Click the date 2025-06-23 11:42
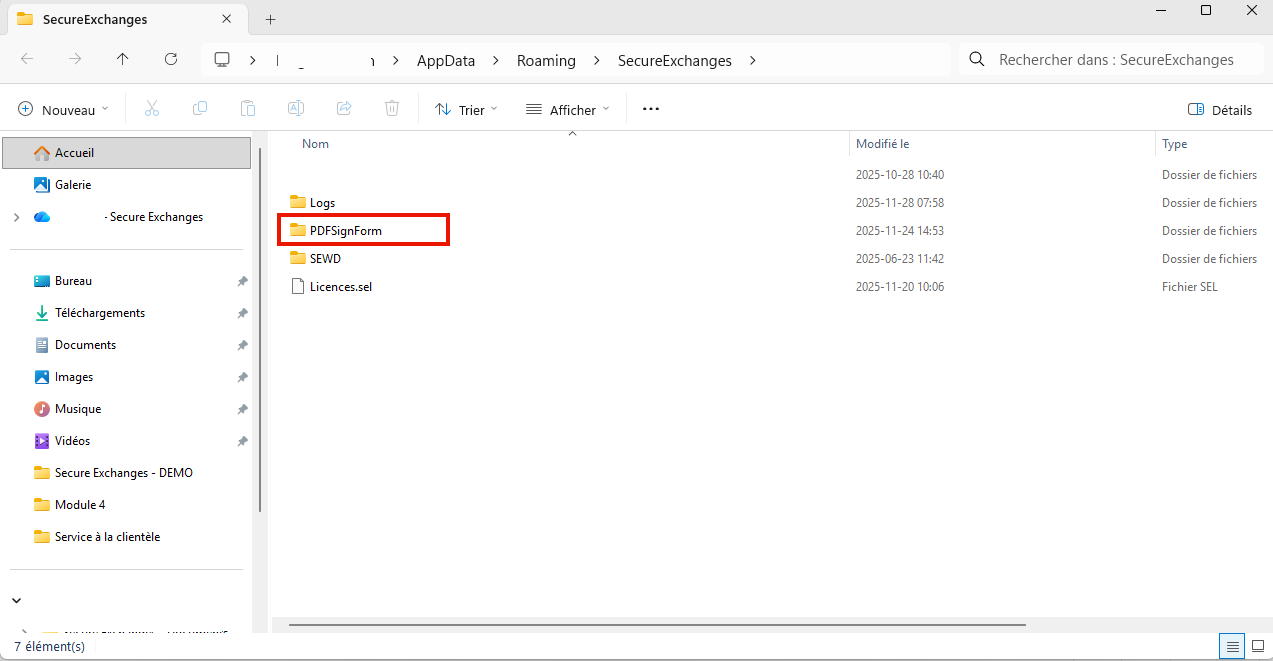This screenshot has height=661, width=1273. click(900, 259)
